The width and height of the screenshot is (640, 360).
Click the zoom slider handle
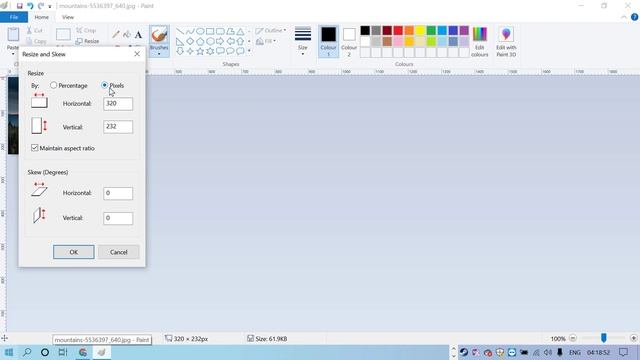pos(603,338)
